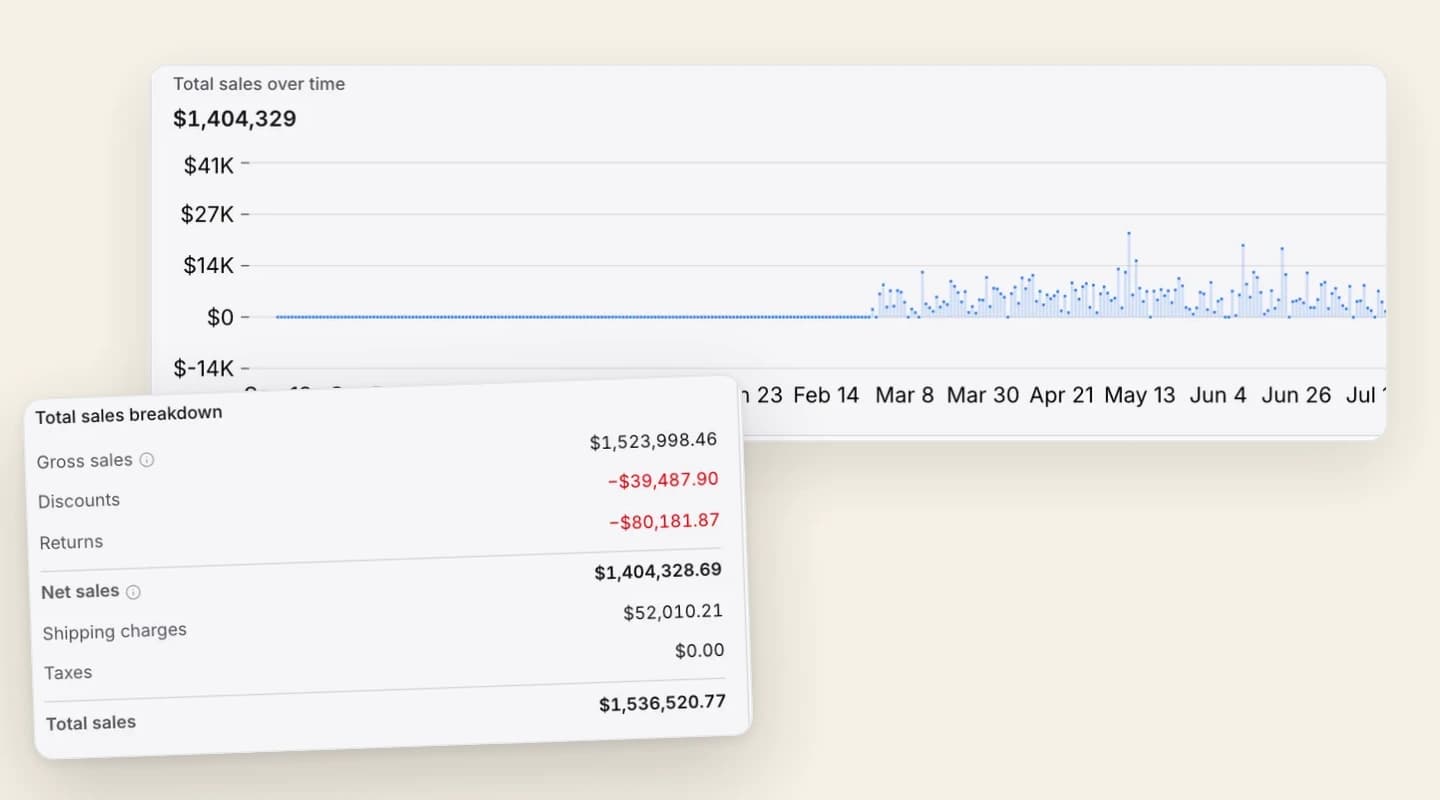Click the $-14K axis label
This screenshot has width=1440, height=800.
(x=204, y=368)
